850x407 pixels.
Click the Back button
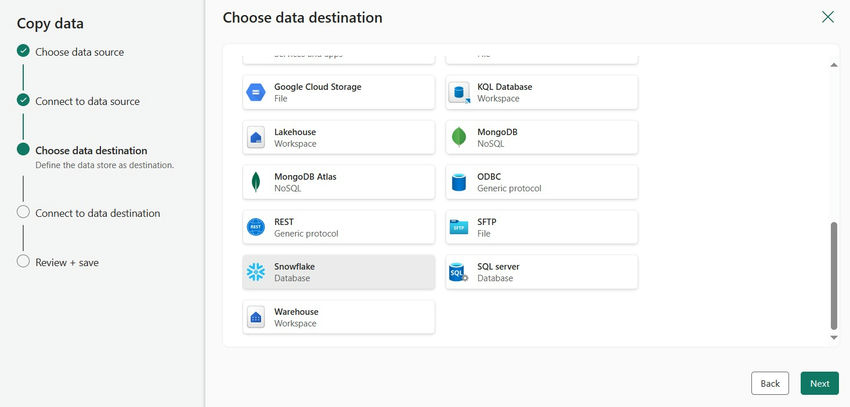770,383
